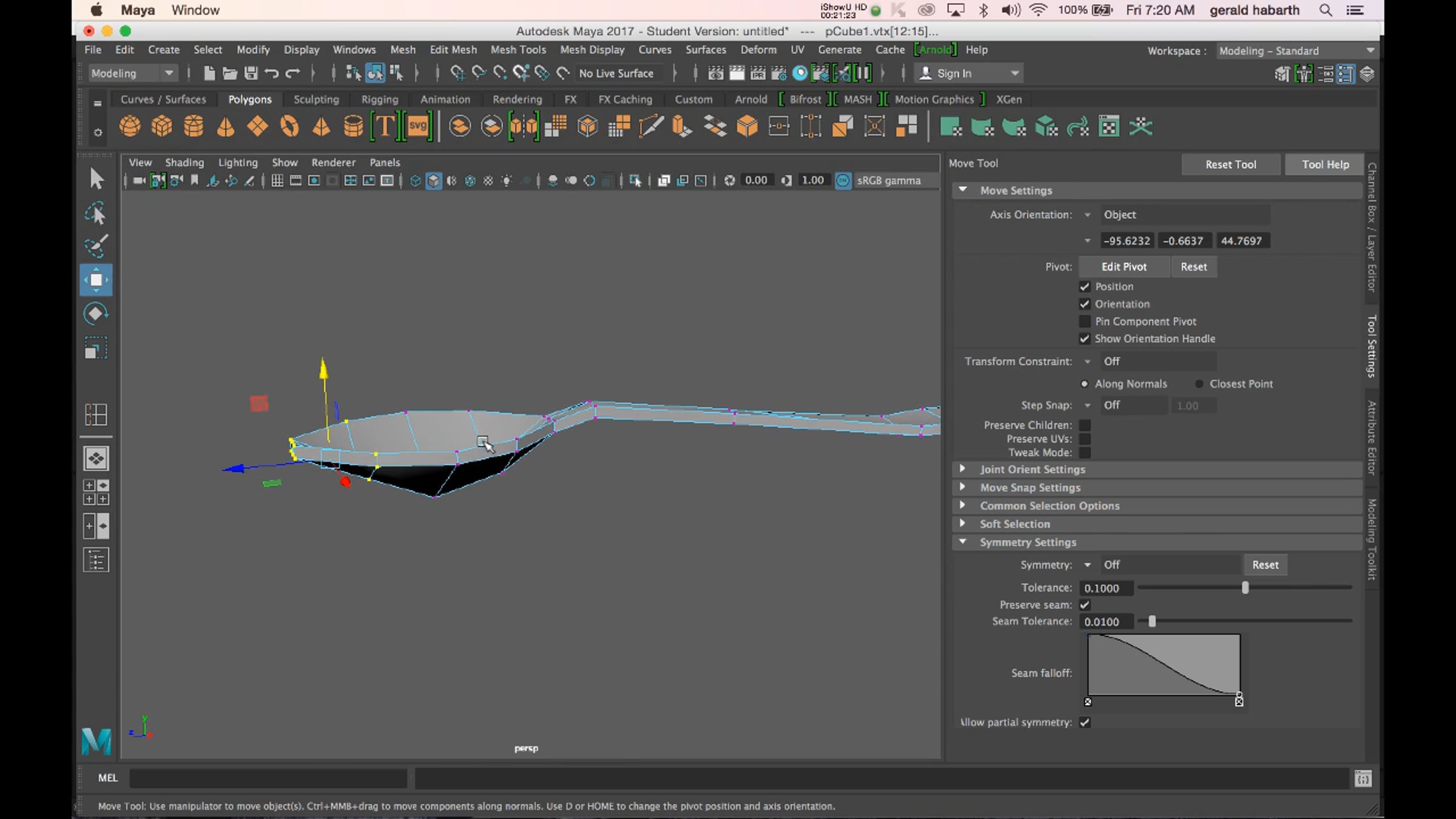Open the Mesh Tools menu
The width and height of the screenshot is (1456, 819).
click(x=517, y=50)
